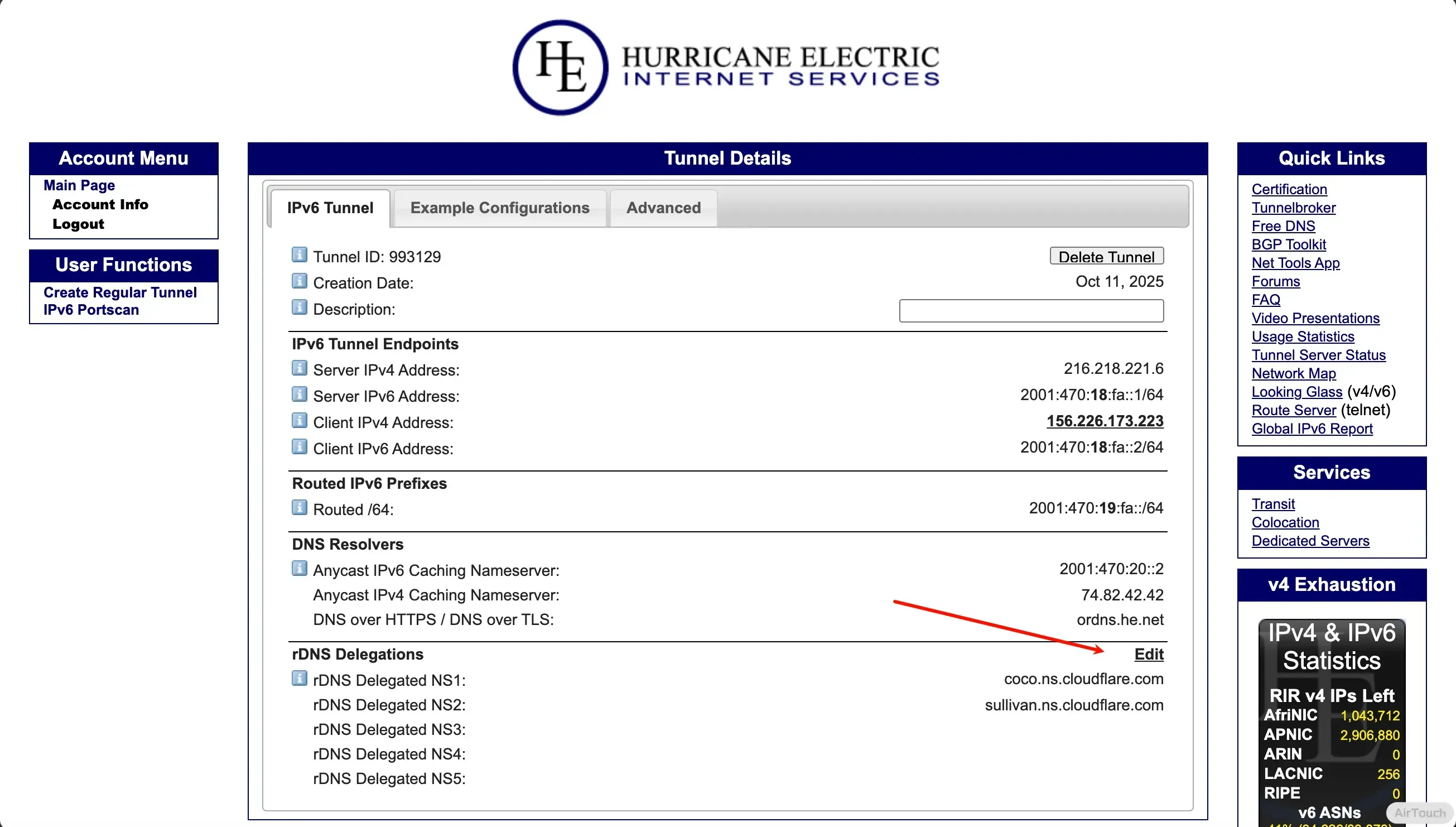Click info icon next to Creation Date

coord(299,281)
